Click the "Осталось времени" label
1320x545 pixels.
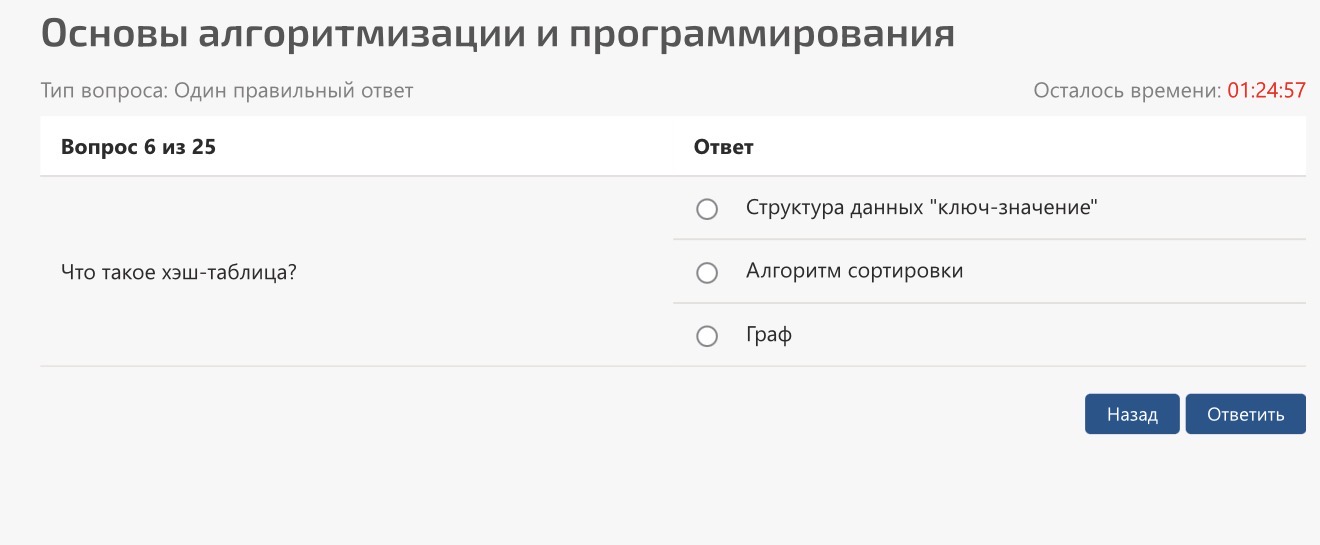click(1127, 91)
